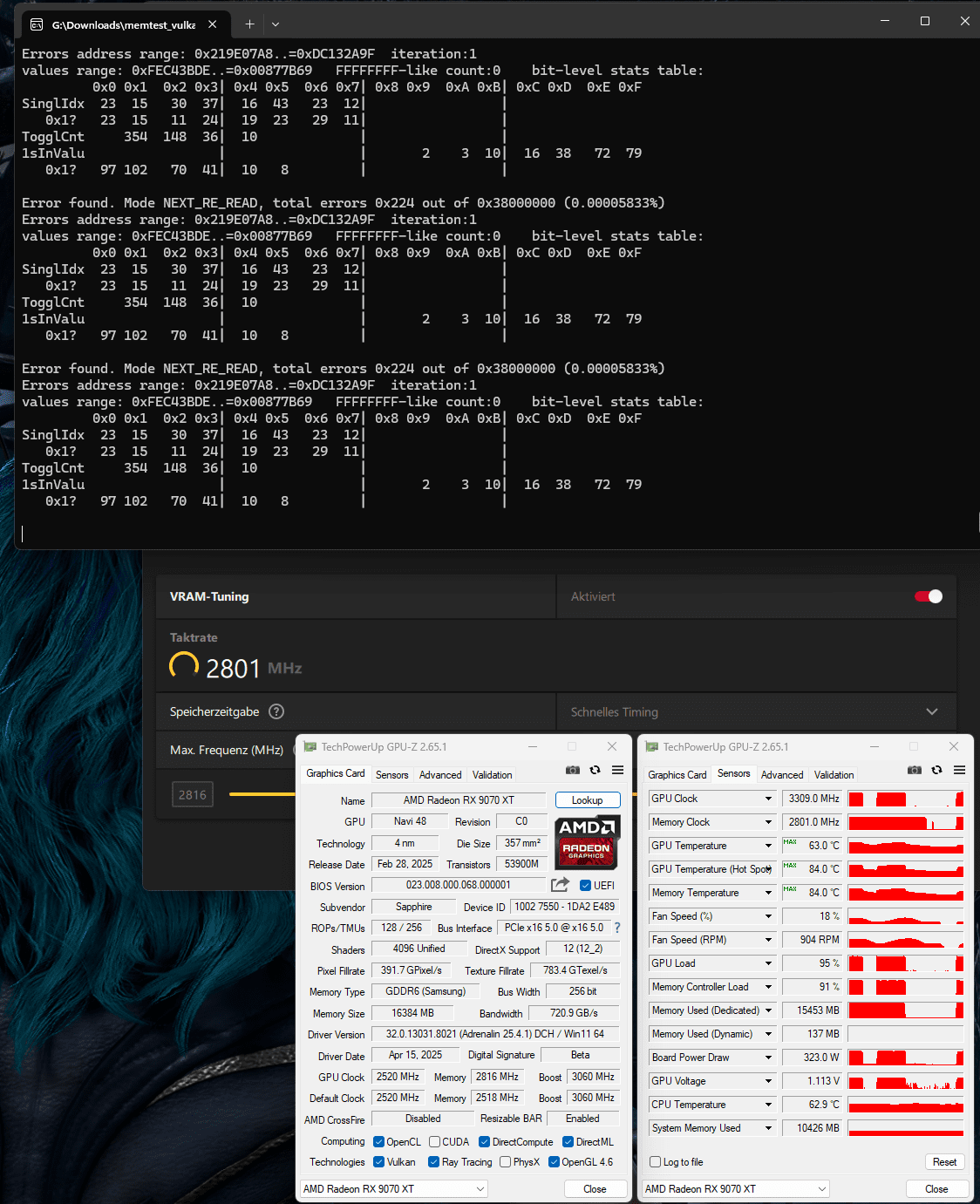Expand Schnelles Timing dropdown
980x1204 pixels.
pyautogui.click(x=932, y=711)
